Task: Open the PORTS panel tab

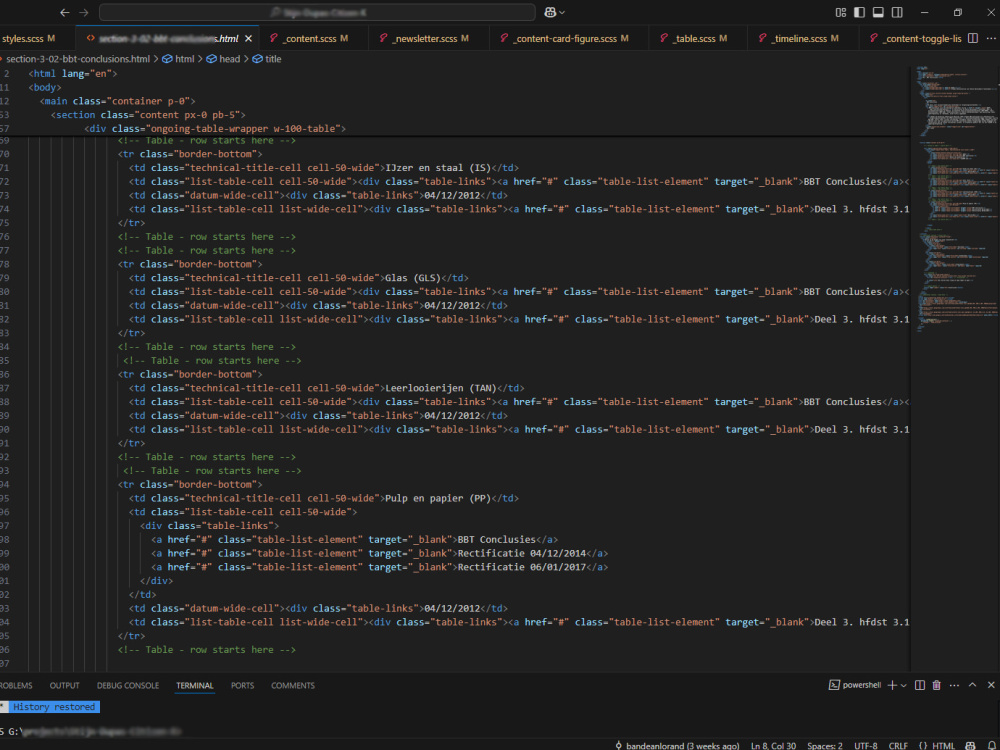Action: click(242, 686)
